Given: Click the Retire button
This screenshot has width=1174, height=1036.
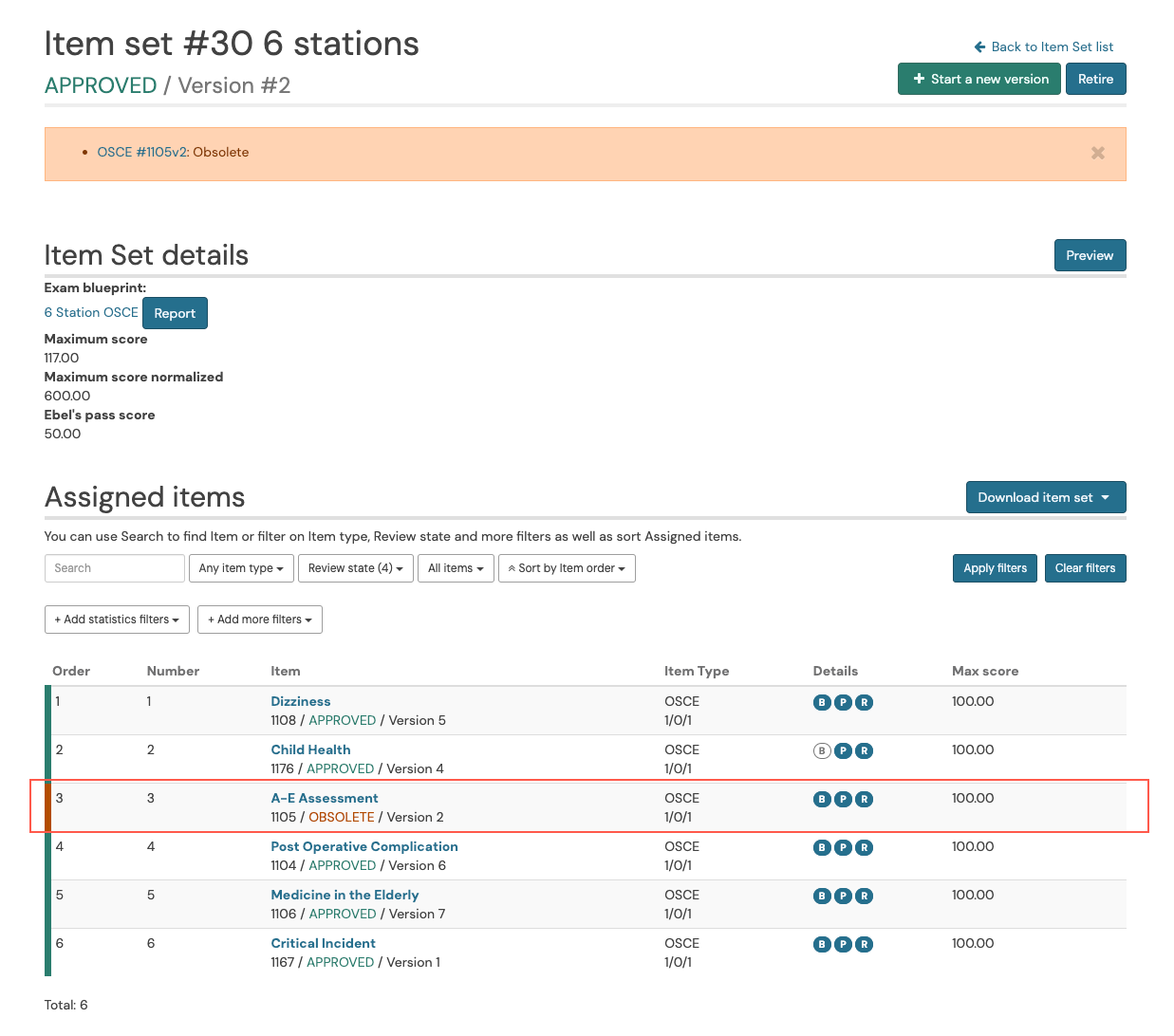Looking at the screenshot, I should (x=1095, y=79).
